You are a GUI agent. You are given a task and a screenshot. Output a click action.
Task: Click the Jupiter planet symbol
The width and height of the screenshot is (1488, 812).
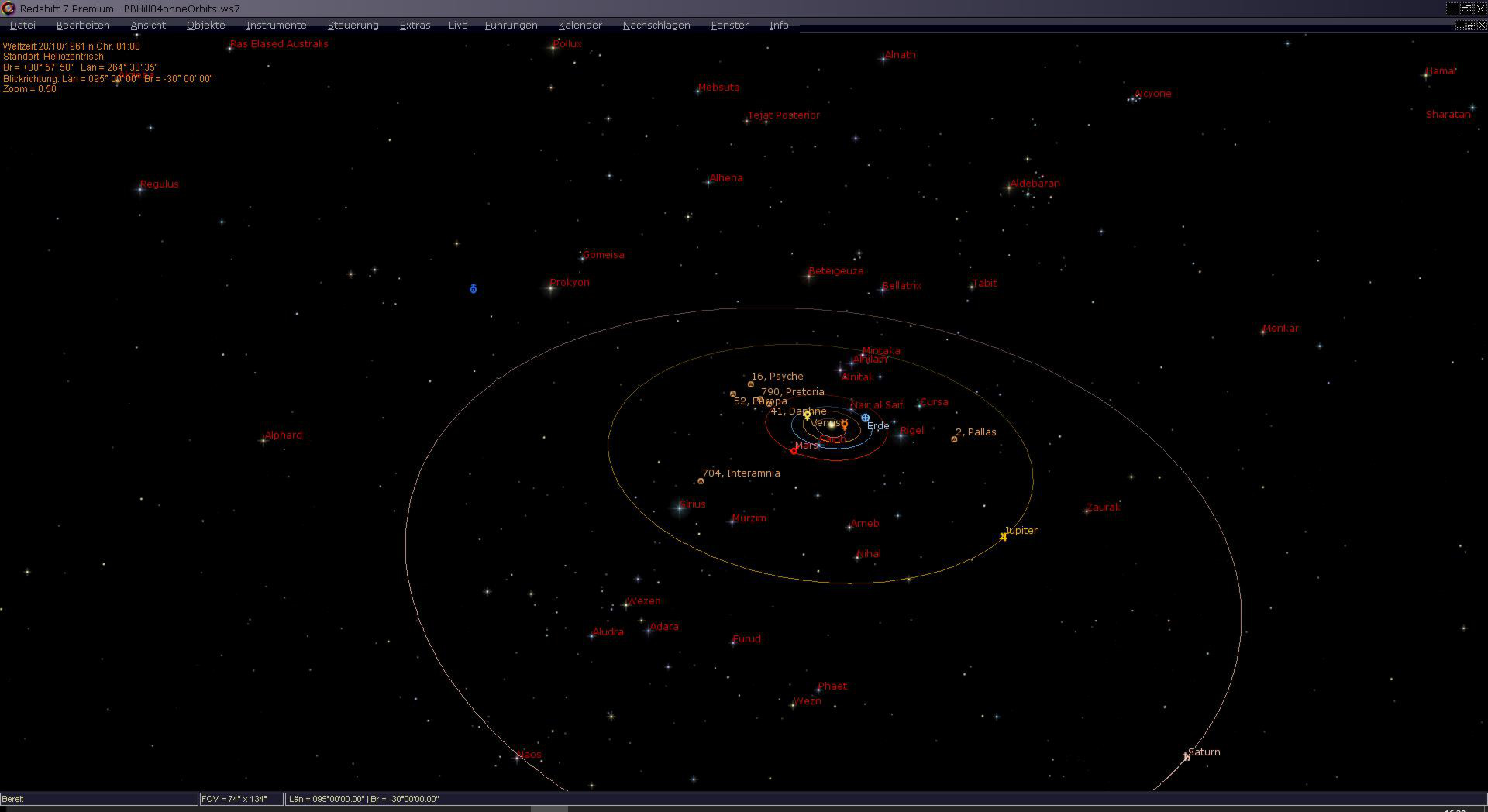[x=1004, y=536]
